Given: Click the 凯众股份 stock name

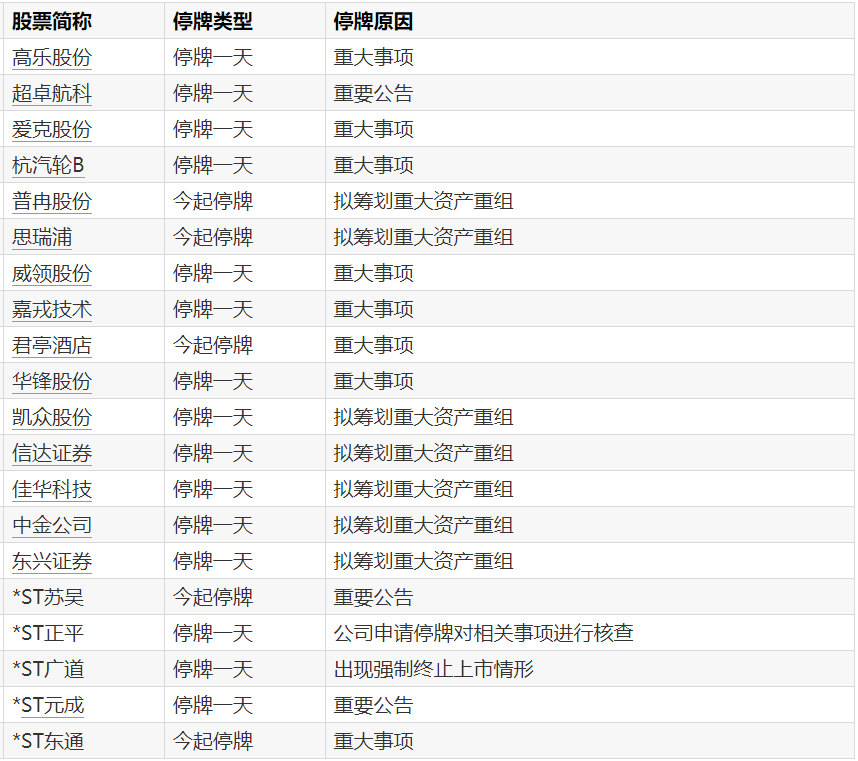Looking at the screenshot, I should tap(51, 418).
